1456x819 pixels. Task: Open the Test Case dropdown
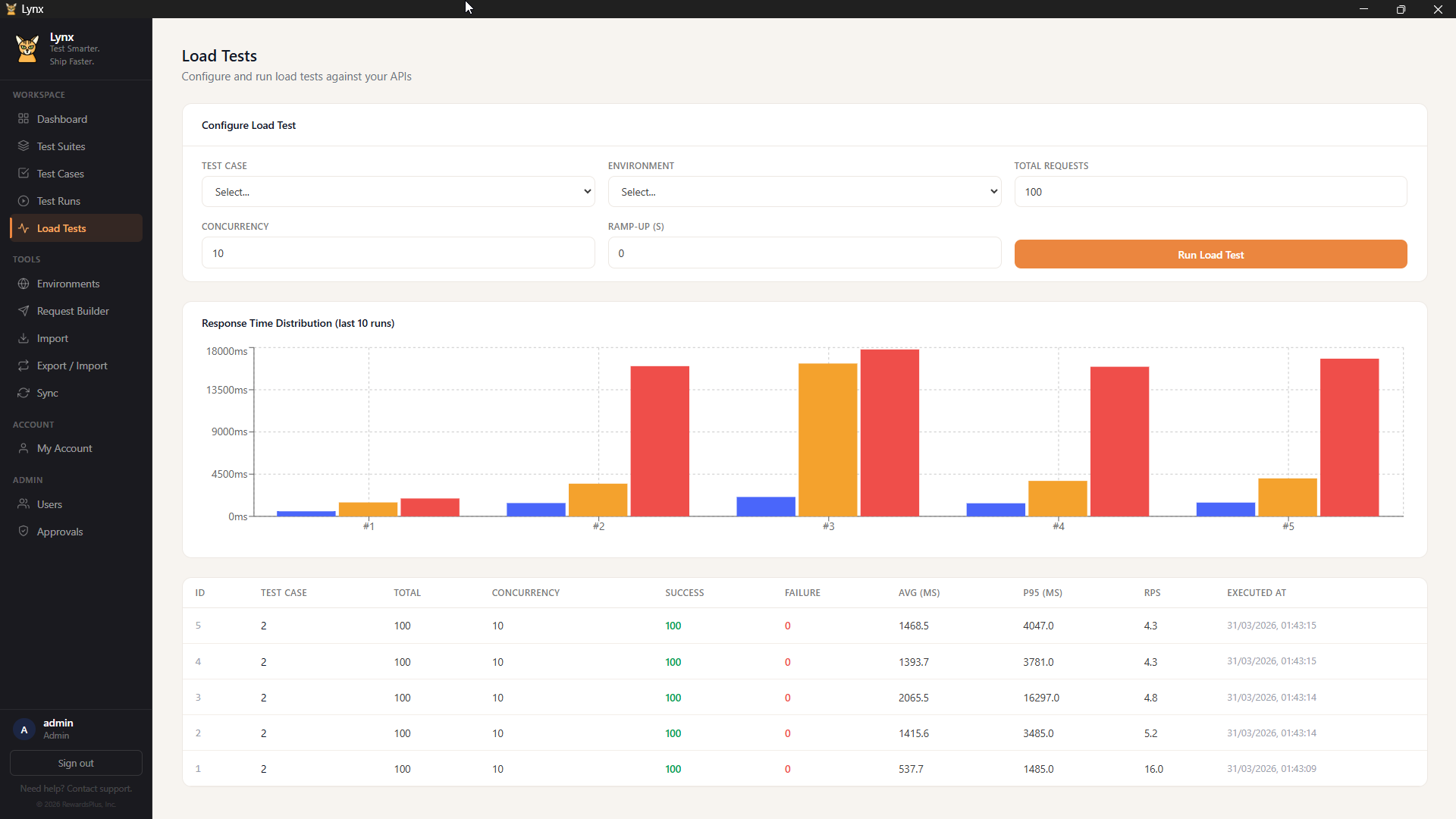point(397,192)
